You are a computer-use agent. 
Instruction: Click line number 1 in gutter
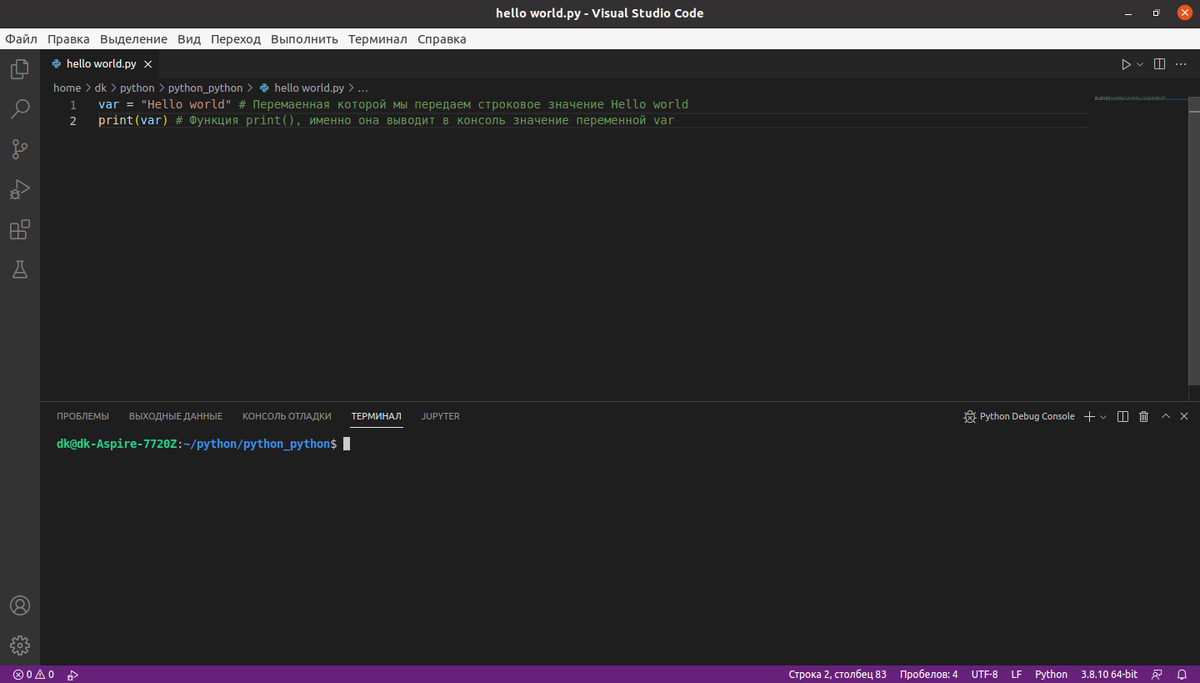pyautogui.click(x=73, y=104)
